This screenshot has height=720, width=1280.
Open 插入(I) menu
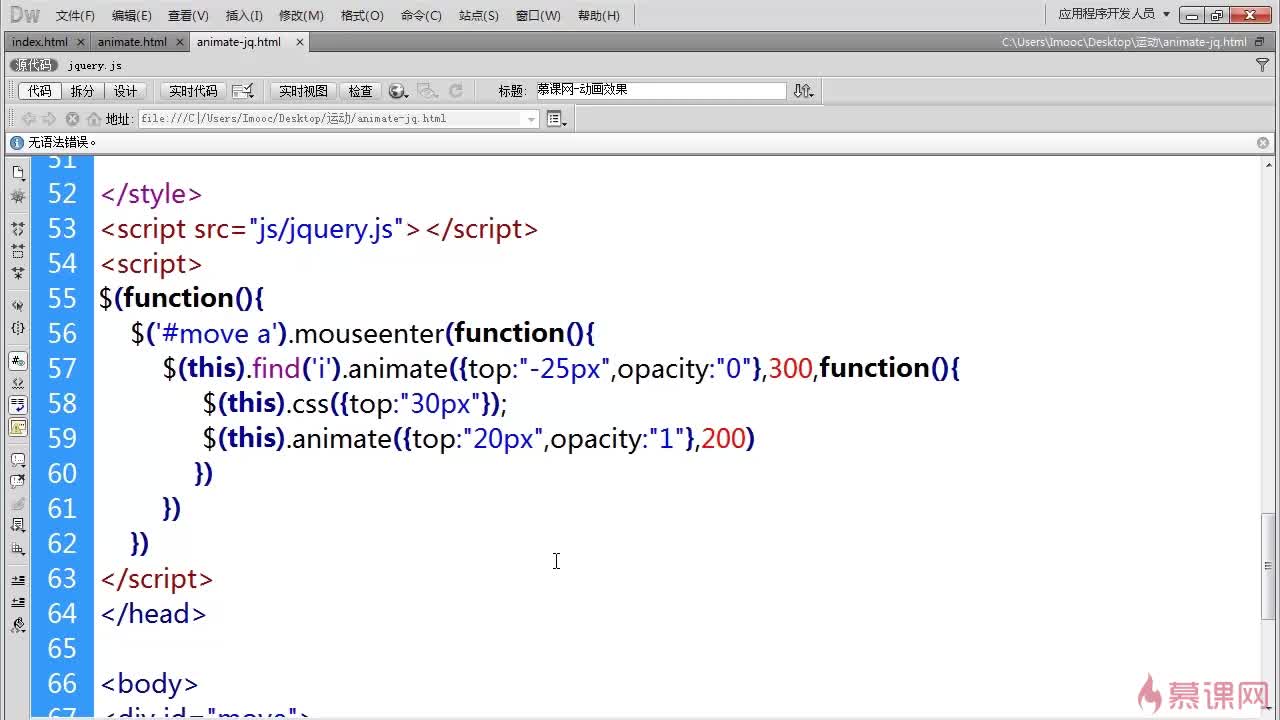(244, 15)
